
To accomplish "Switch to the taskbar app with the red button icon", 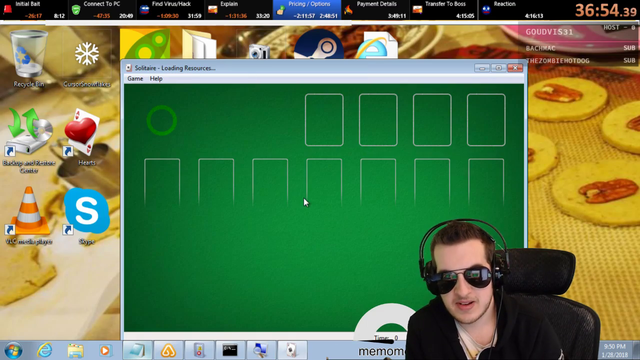I will [x=199, y=350].
